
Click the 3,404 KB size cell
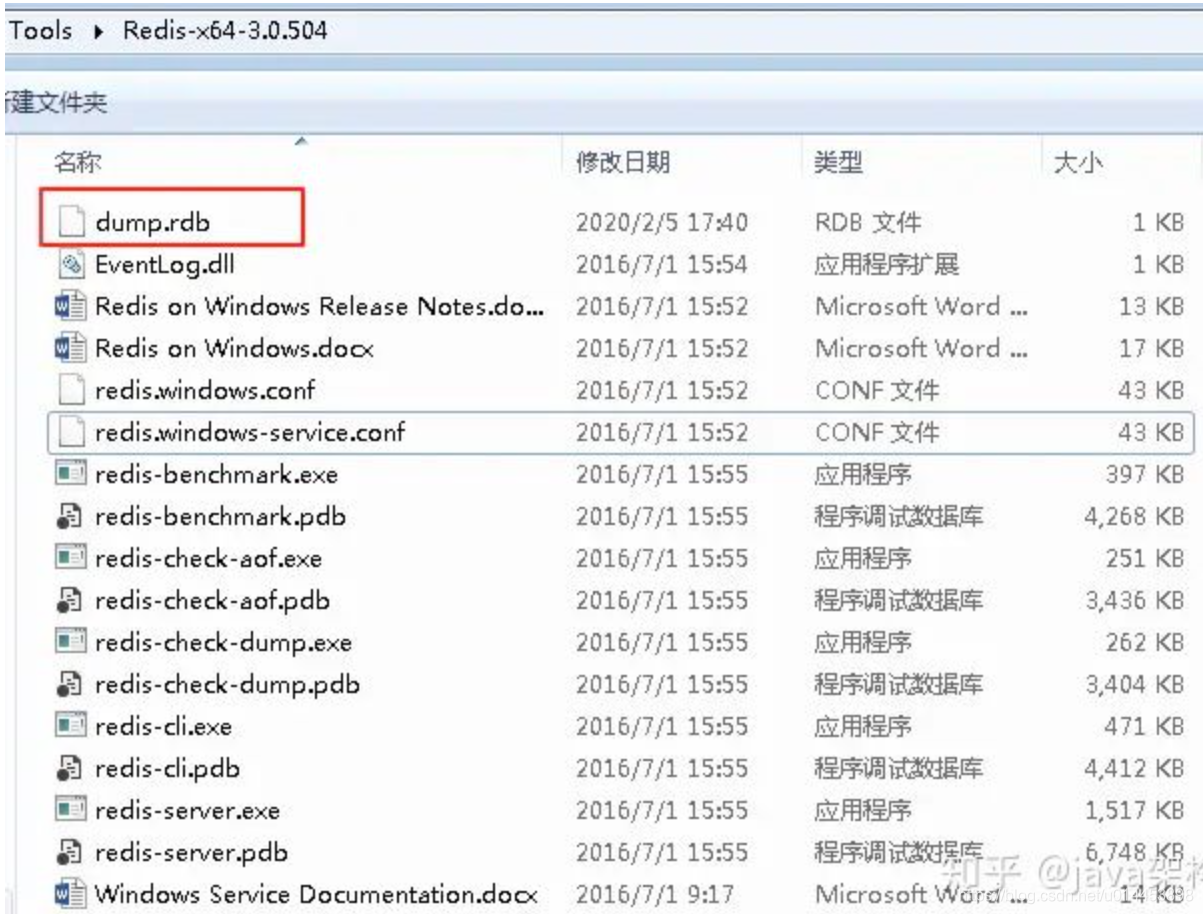1134,684
